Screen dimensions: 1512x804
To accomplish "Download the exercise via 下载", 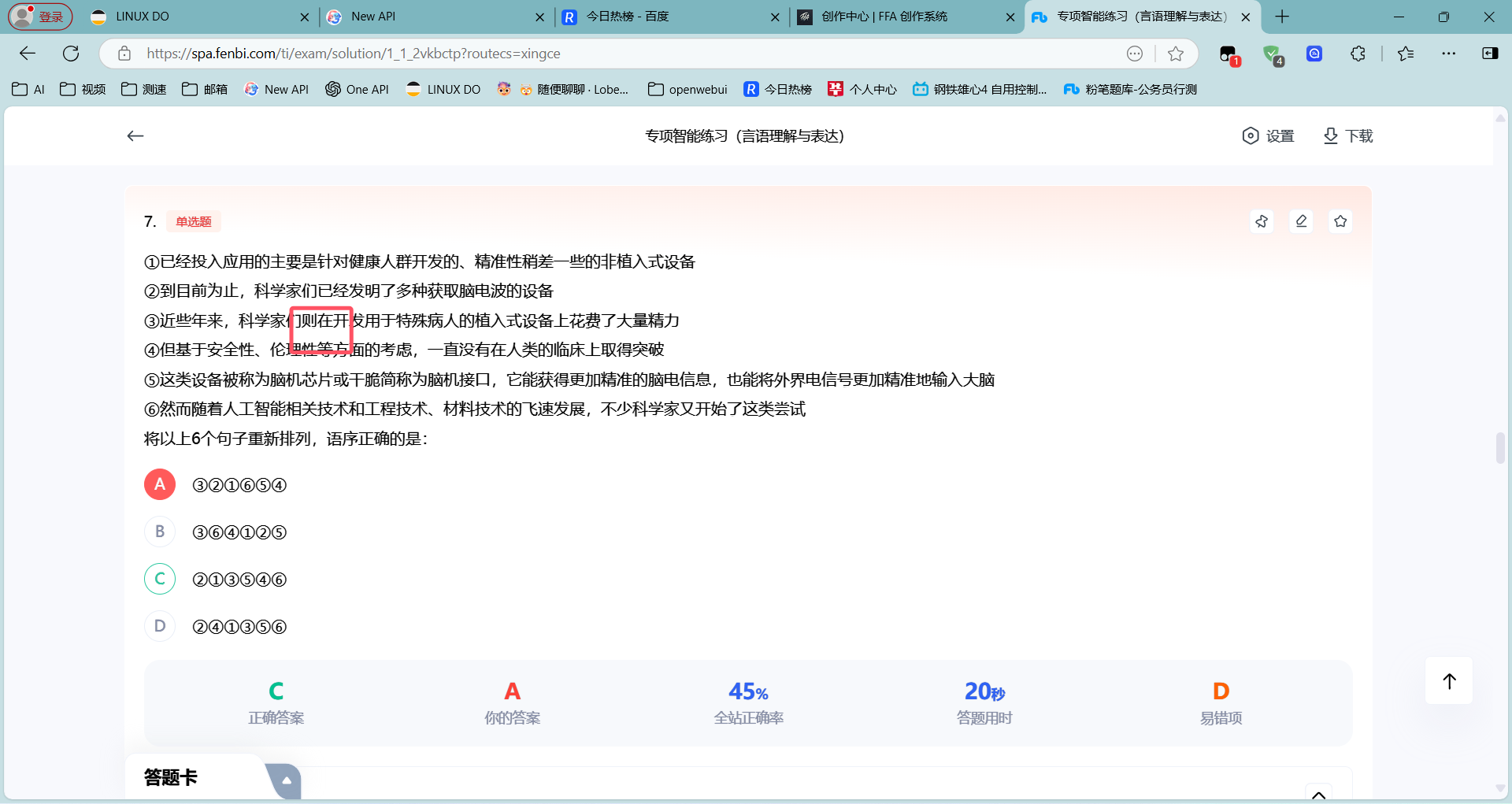I will pos(1347,136).
